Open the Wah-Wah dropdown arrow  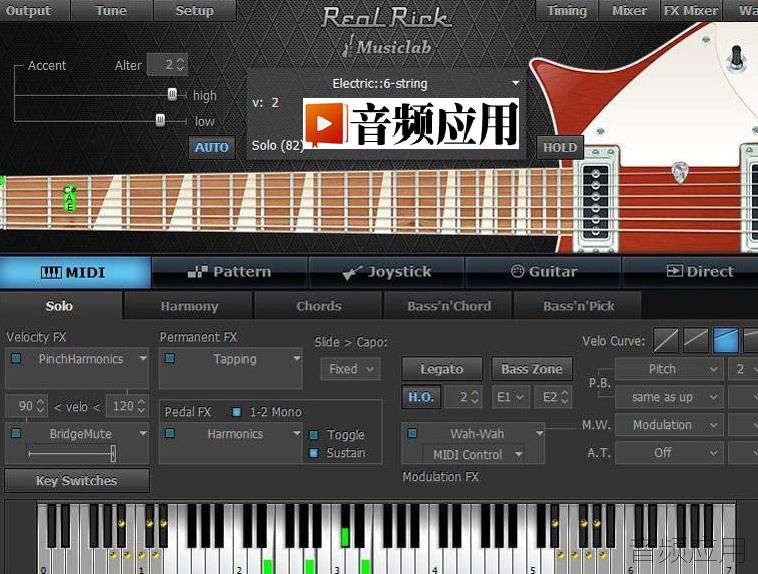(x=539, y=433)
